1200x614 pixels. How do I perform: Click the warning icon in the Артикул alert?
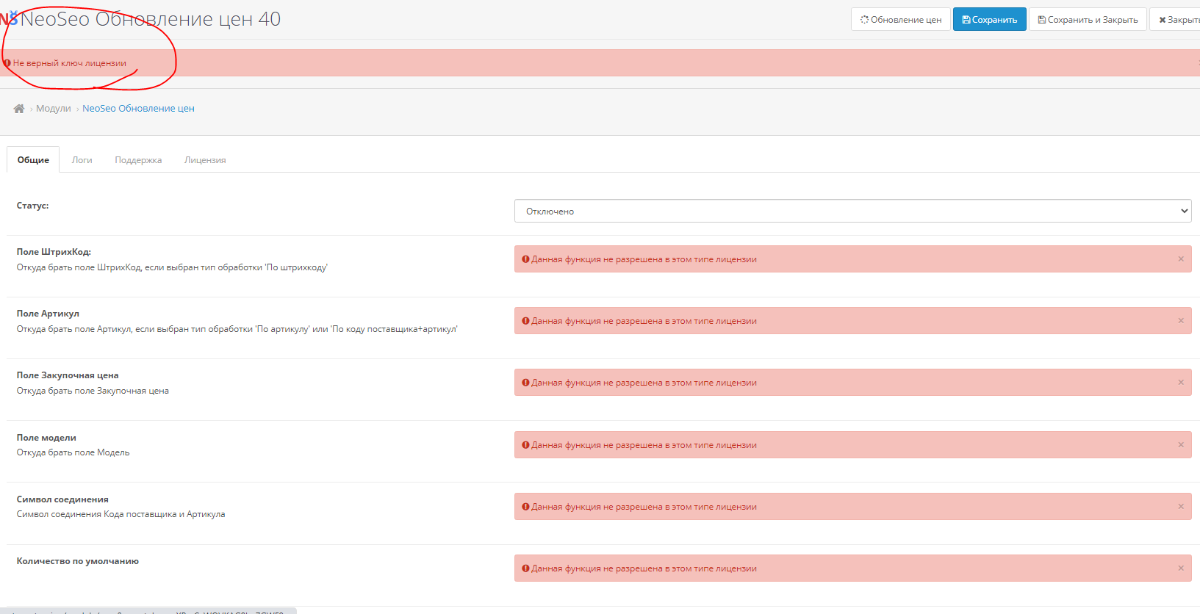[x=525, y=321]
